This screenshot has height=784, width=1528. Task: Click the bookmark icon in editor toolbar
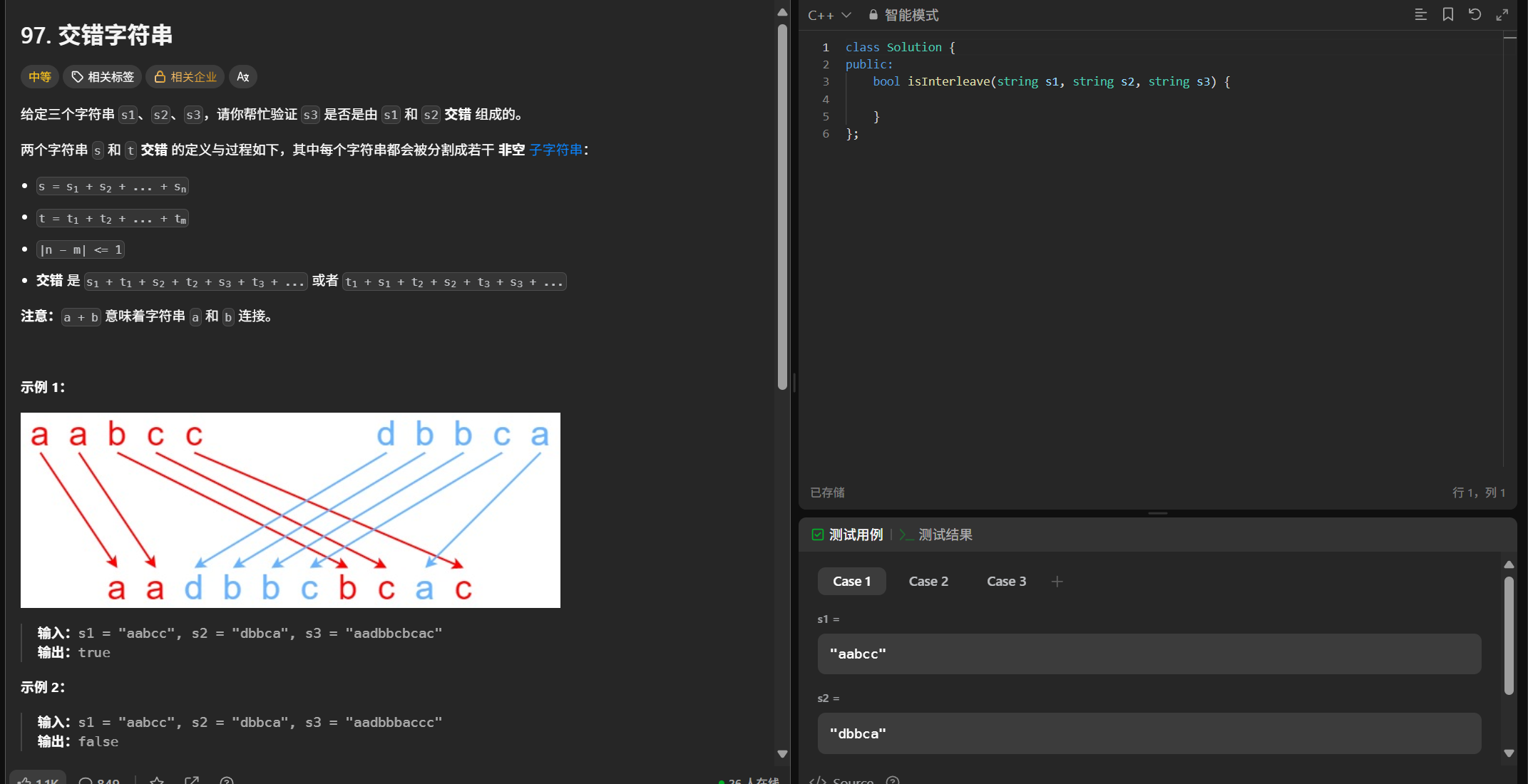pyautogui.click(x=1447, y=15)
